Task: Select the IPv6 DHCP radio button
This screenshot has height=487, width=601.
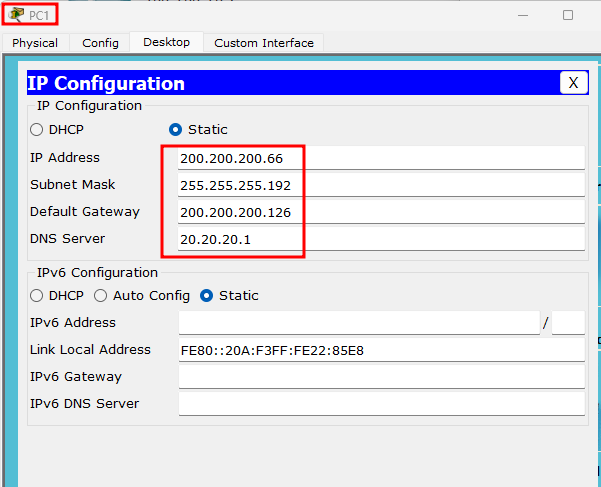Action: pos(37,295)
